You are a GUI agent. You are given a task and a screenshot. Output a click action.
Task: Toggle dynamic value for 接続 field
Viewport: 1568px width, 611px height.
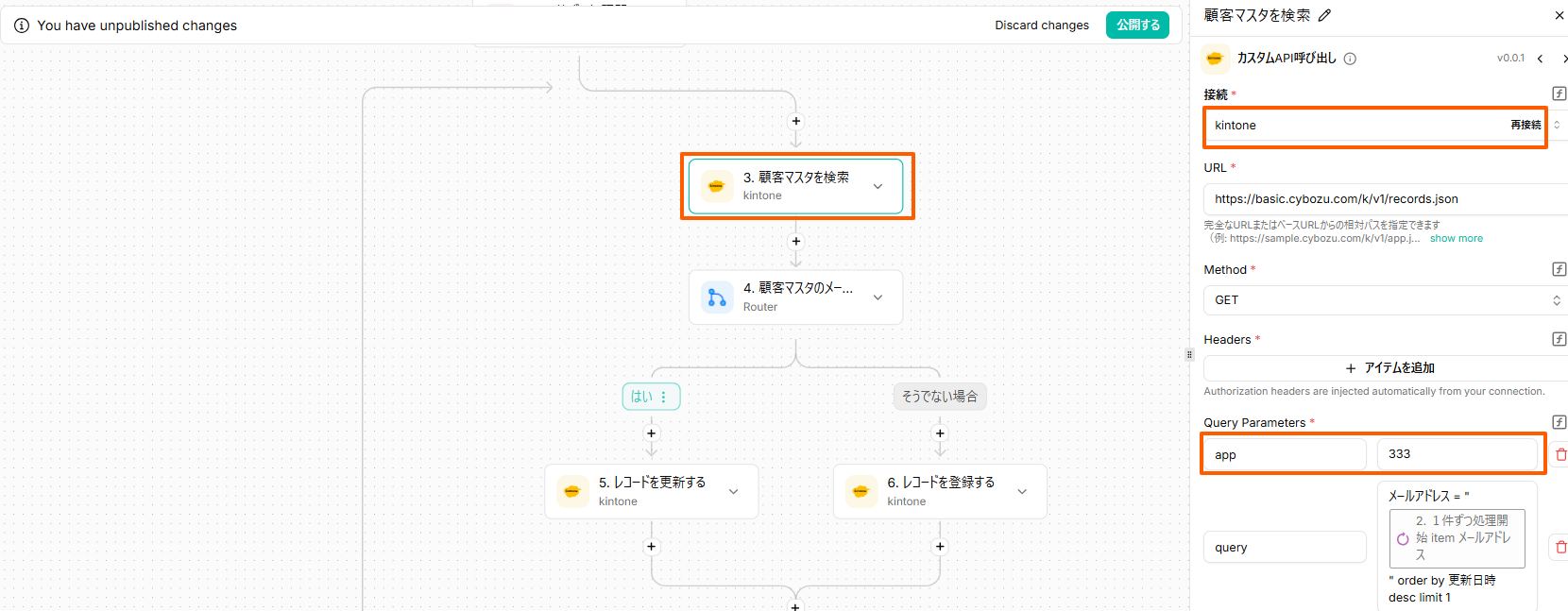click(1559, 93)
